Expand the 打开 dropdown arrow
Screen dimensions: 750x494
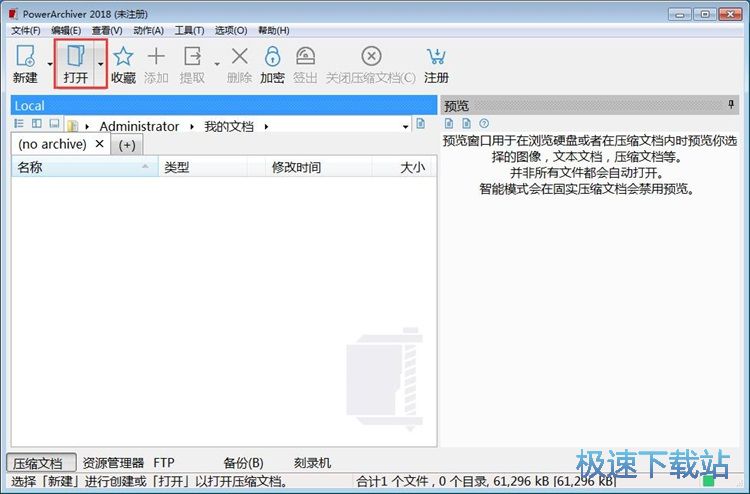[100, 64]
